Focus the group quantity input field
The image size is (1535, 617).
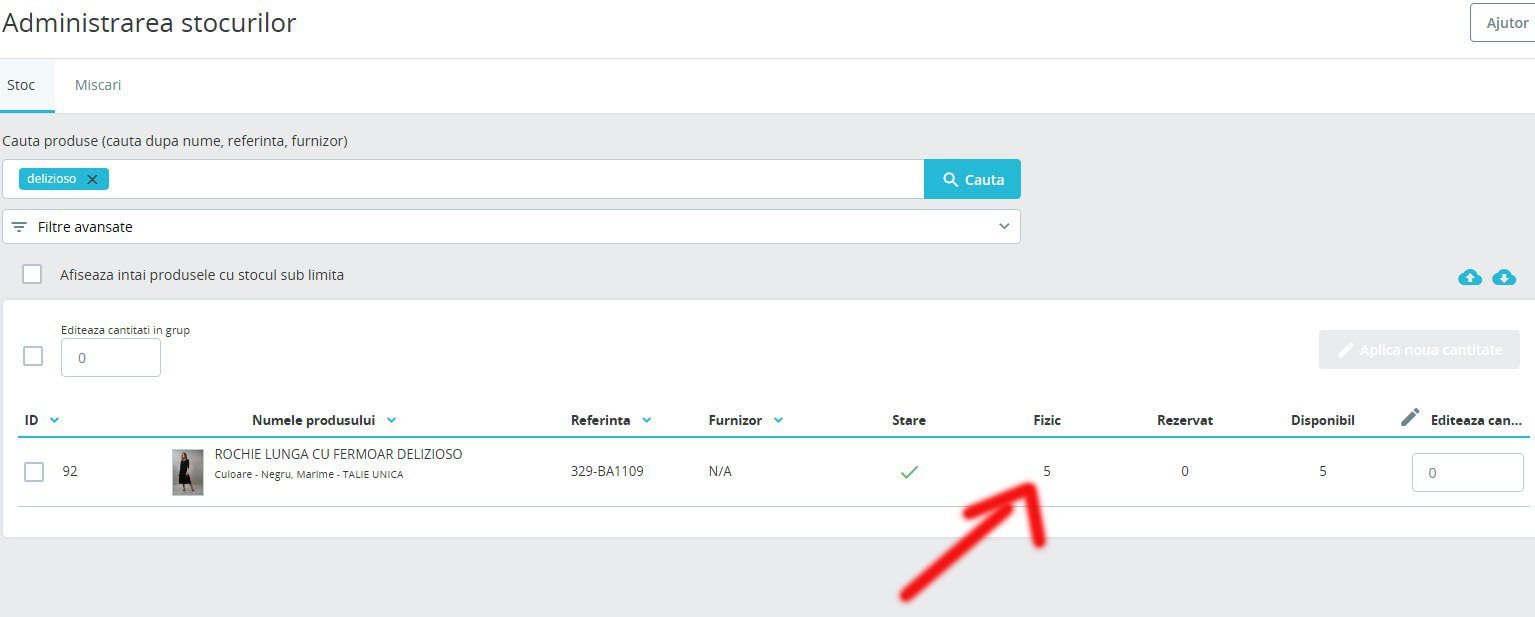(x=111, y=357)
